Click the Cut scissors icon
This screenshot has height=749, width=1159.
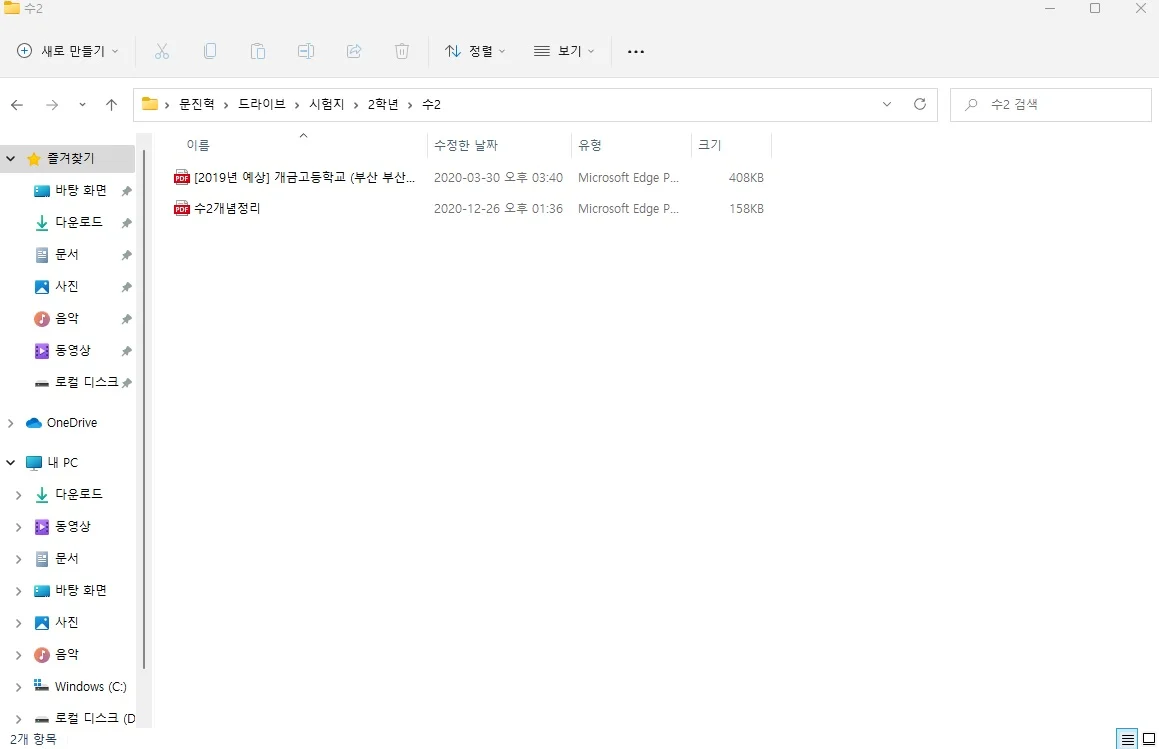162,51
